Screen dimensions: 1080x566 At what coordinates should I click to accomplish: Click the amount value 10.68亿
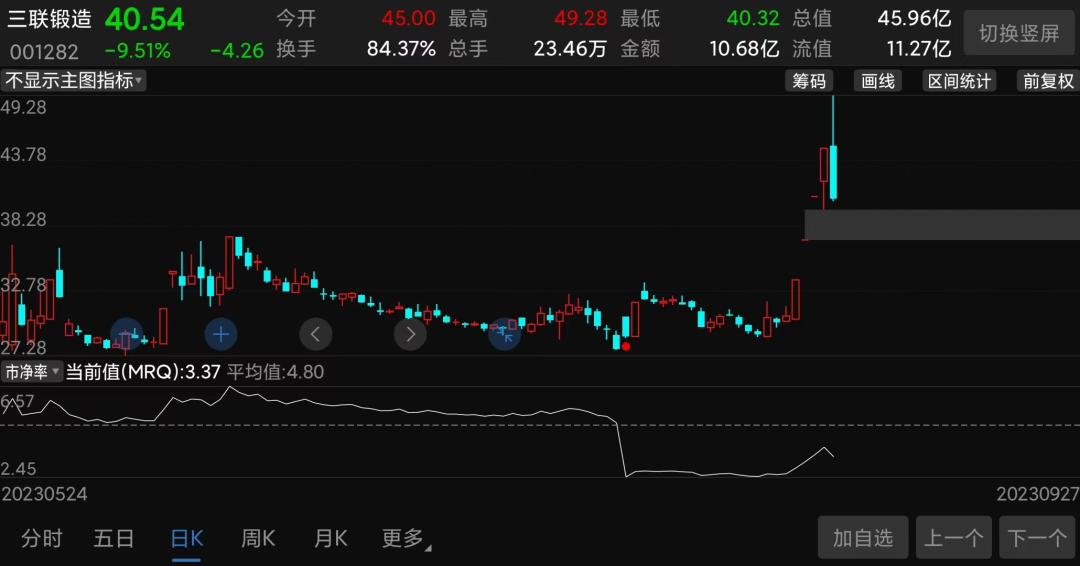click(745, 49)
